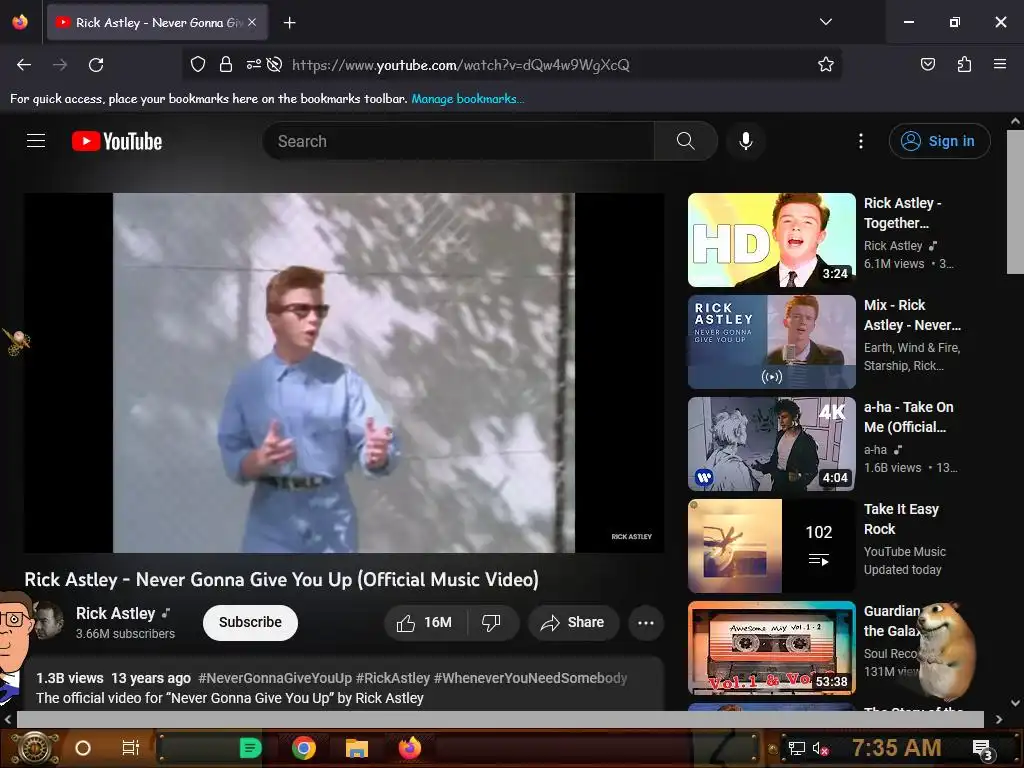Open Rick Astley Together HD thumbnail
Screen dimensions: 1024x768
coord(772,240)
